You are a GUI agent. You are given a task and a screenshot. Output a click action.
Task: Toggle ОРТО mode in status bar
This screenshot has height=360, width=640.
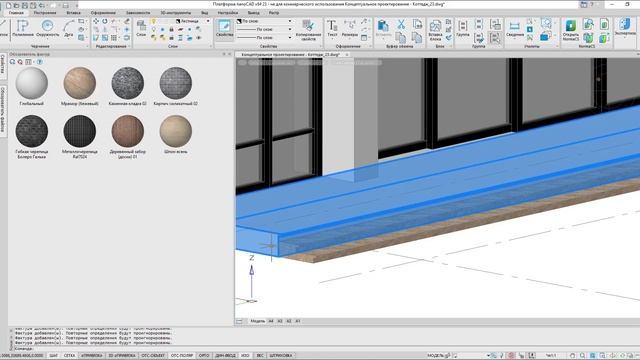coord(204,356)
